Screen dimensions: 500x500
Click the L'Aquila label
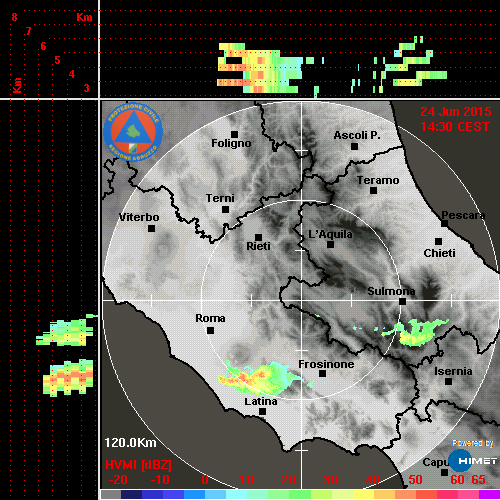tap(330, 234)
